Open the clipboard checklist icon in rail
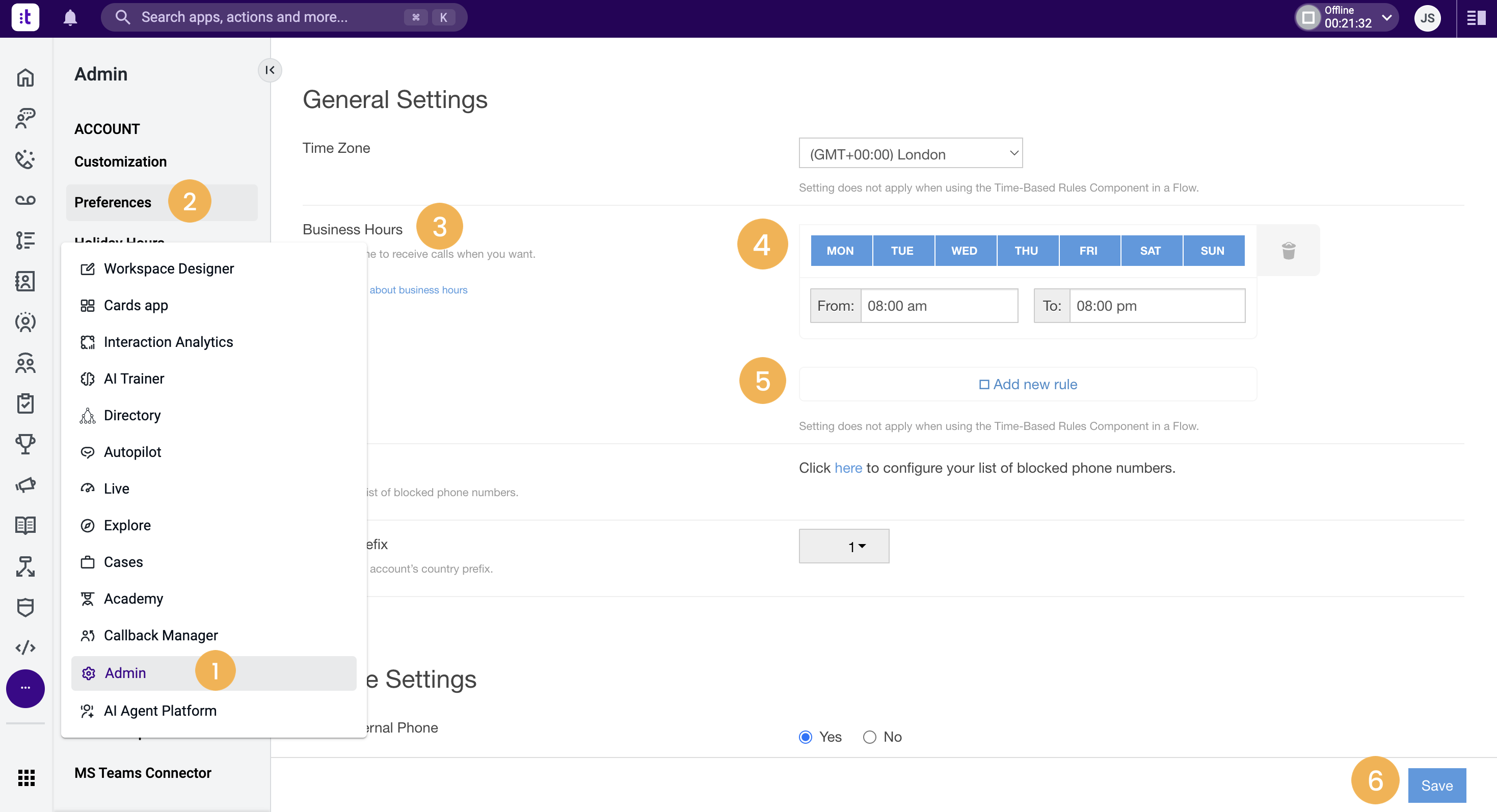This screenshot has height=812, width=1497. click(25, 403)
